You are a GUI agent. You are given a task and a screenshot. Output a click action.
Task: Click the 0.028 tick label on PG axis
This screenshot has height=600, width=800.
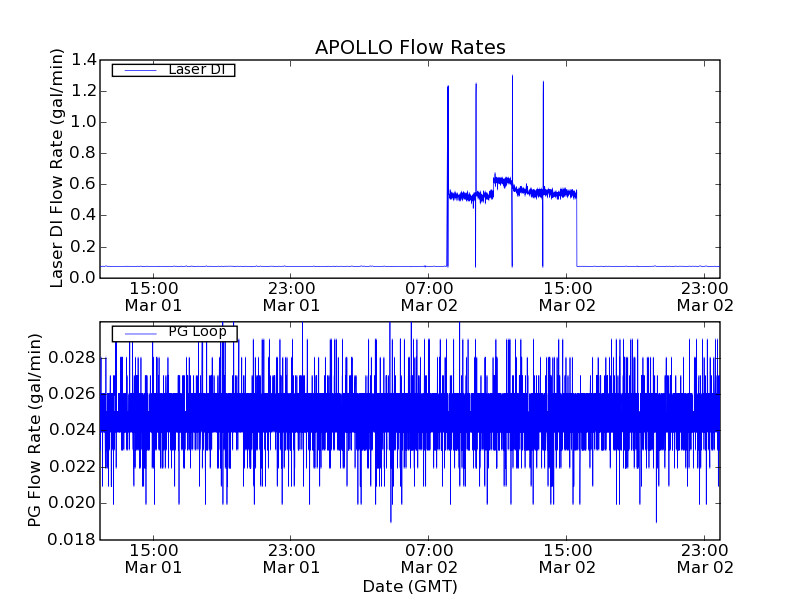click(72, 358)
